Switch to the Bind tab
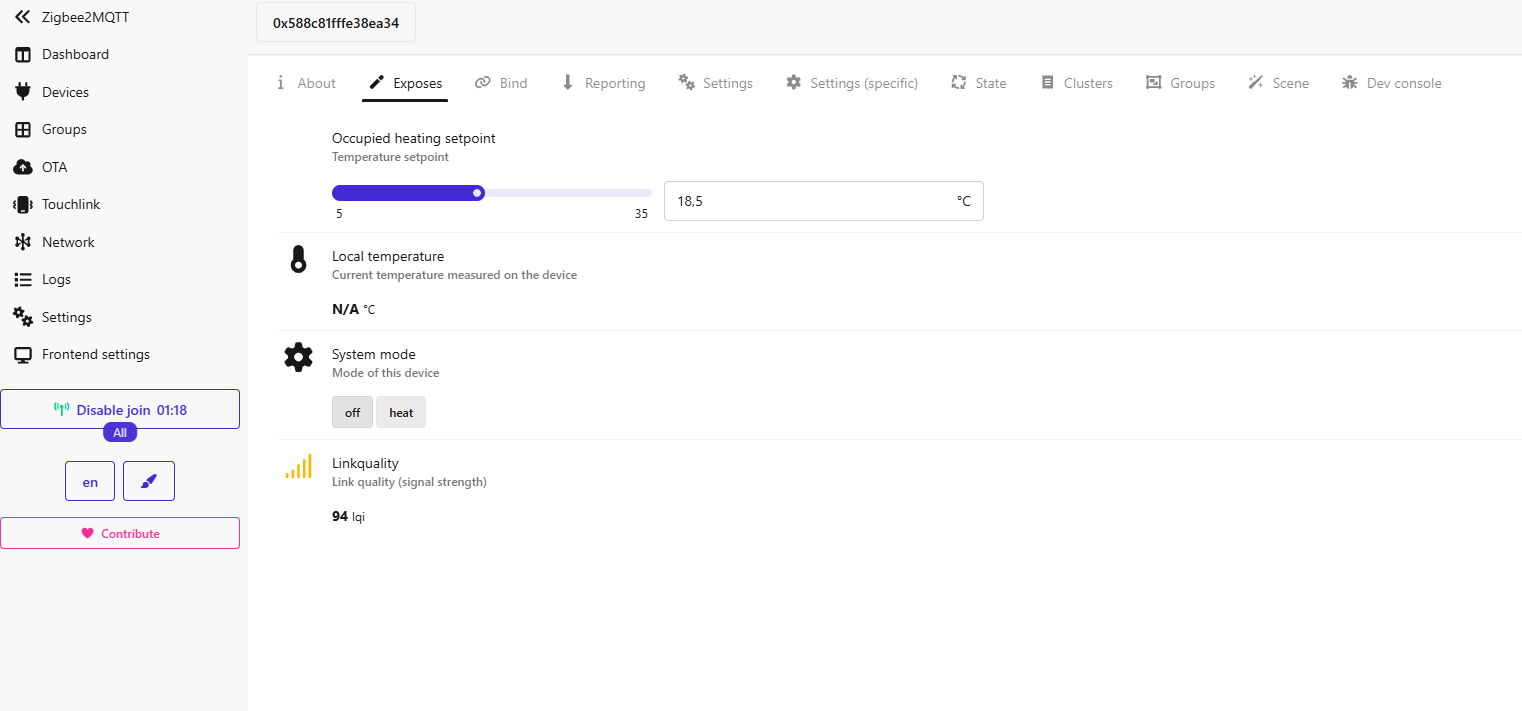Screen dimensions: 1522x711 point(501,83)
